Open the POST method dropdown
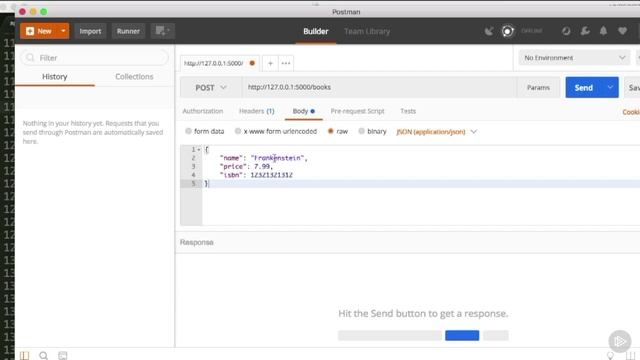 211,87
